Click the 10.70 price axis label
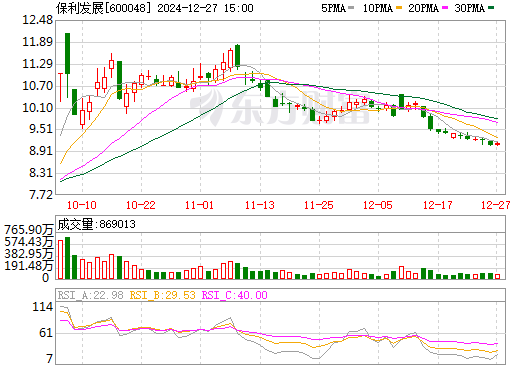This screenshot has height=365, width=520. [37, 86]
